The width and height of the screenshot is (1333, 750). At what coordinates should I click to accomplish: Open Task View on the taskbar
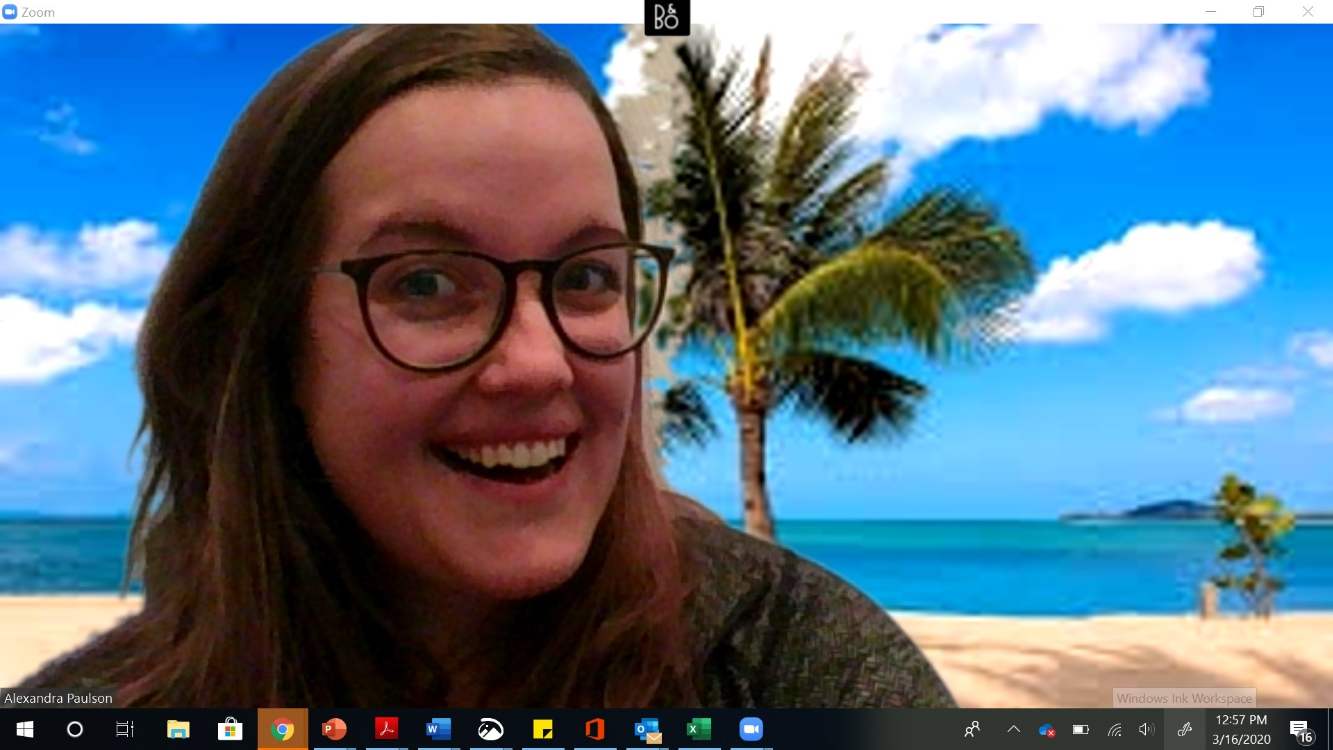[x=125, y=729]
